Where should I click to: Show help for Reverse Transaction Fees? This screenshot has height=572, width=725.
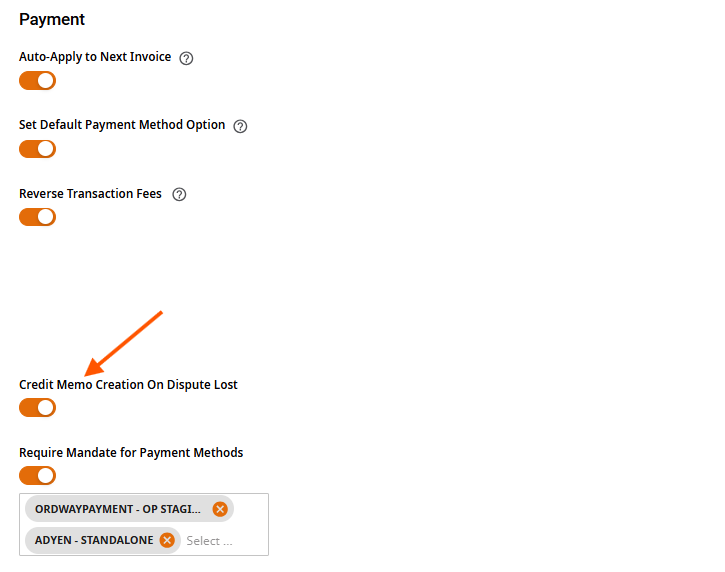pyautogui.click(x=179, y=194)
